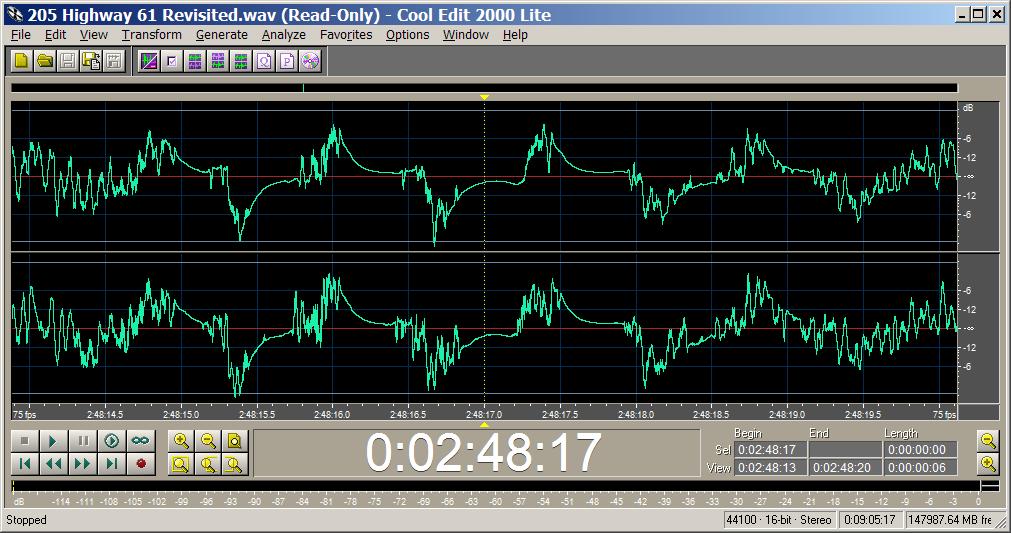Open the Window menu

coord(466,35)
